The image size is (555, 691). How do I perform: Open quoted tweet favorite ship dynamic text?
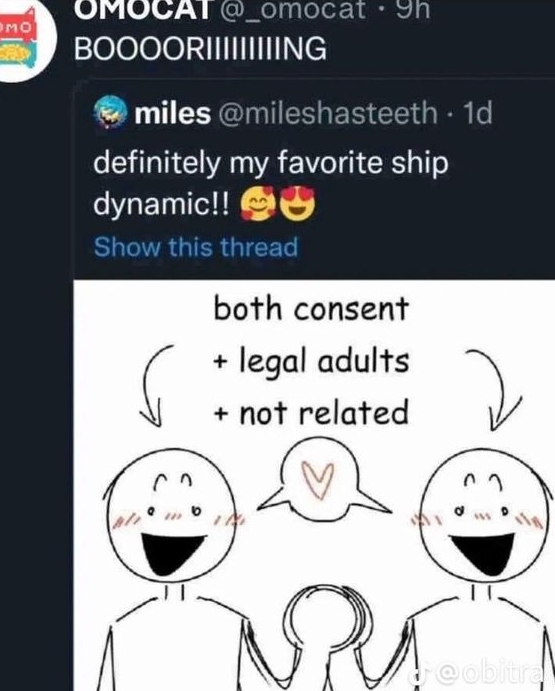tap(271, 183)
